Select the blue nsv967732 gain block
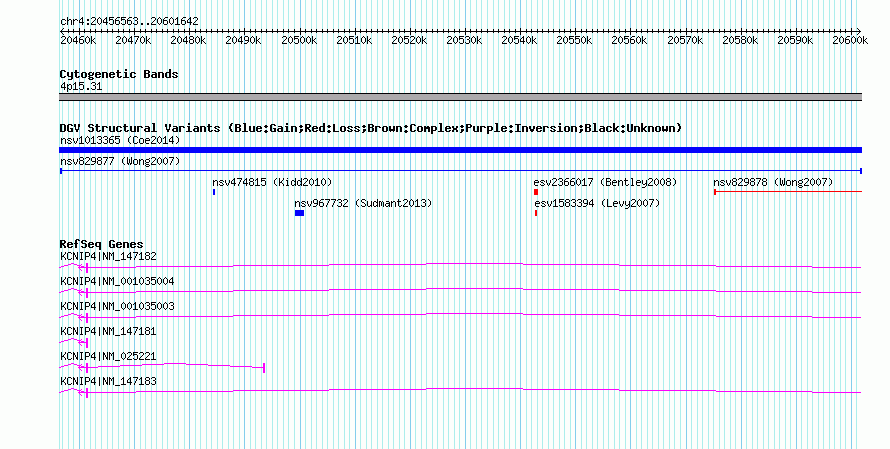 pyautogui.click(x=299, y=213)
